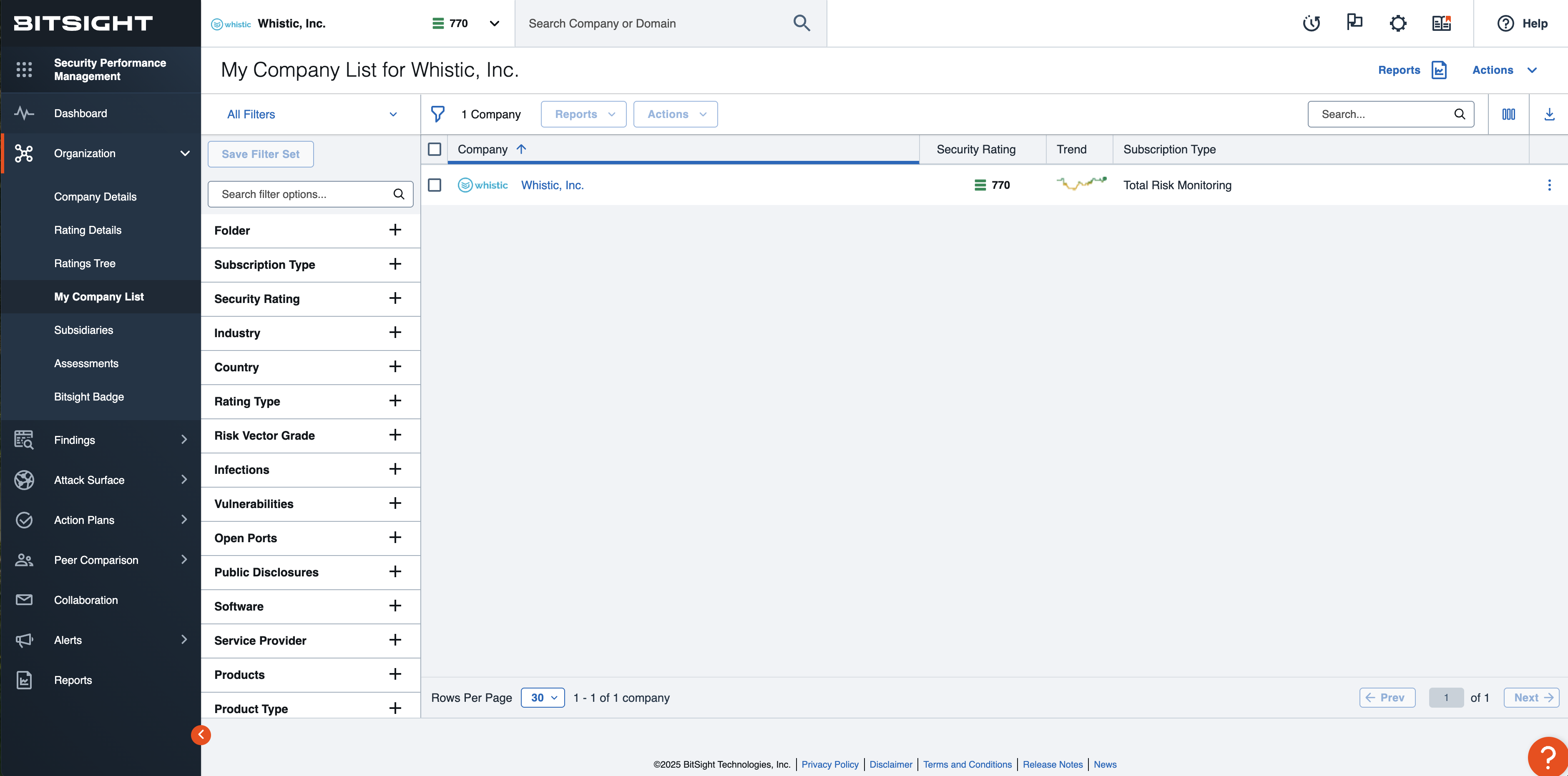Tick the select-all header checkbox
The height and width of the screenshot is (776, 1568).
pyautogui.click(x=435, y=149)
